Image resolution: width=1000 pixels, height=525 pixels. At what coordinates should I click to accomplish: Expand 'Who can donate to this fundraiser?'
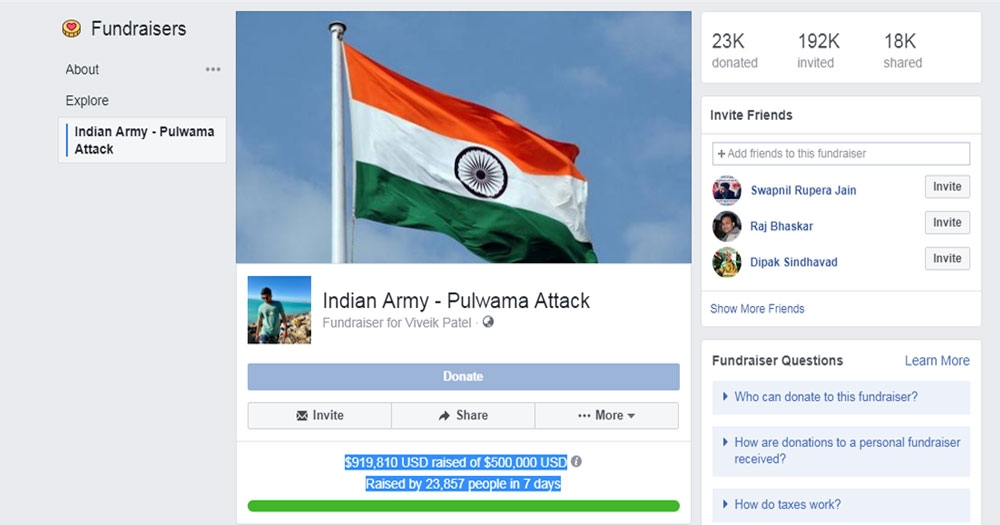click(841, 397)
